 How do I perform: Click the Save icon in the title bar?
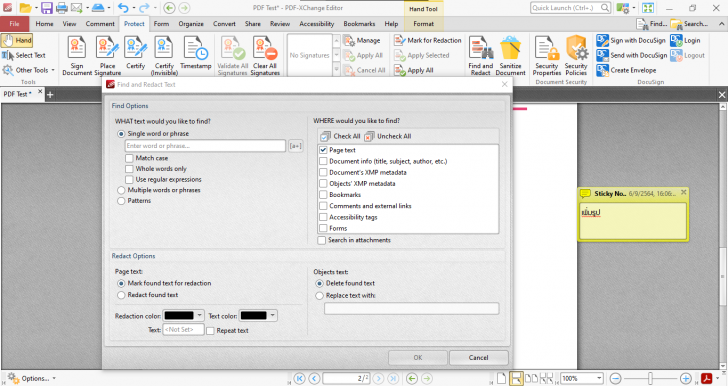coord(47,8)
